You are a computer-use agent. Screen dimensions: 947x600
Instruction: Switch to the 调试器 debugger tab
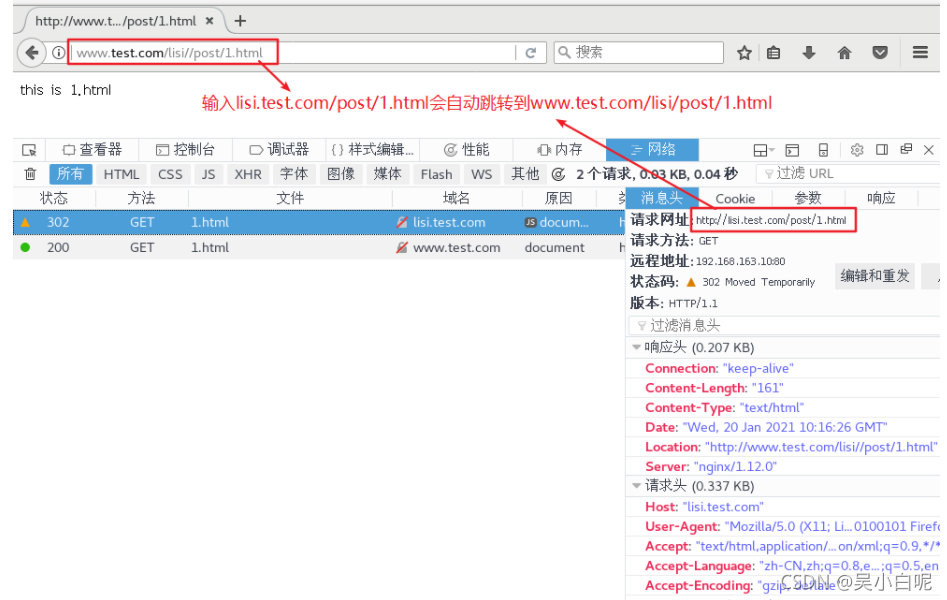coord(279,150)
